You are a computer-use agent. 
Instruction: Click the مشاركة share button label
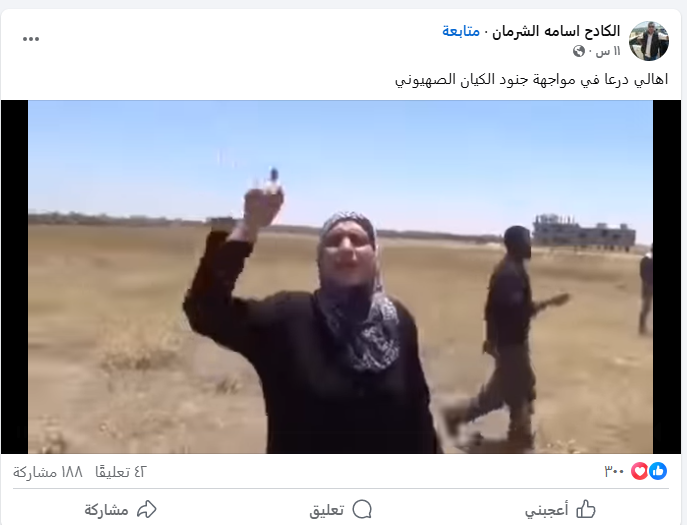point(106,510)
